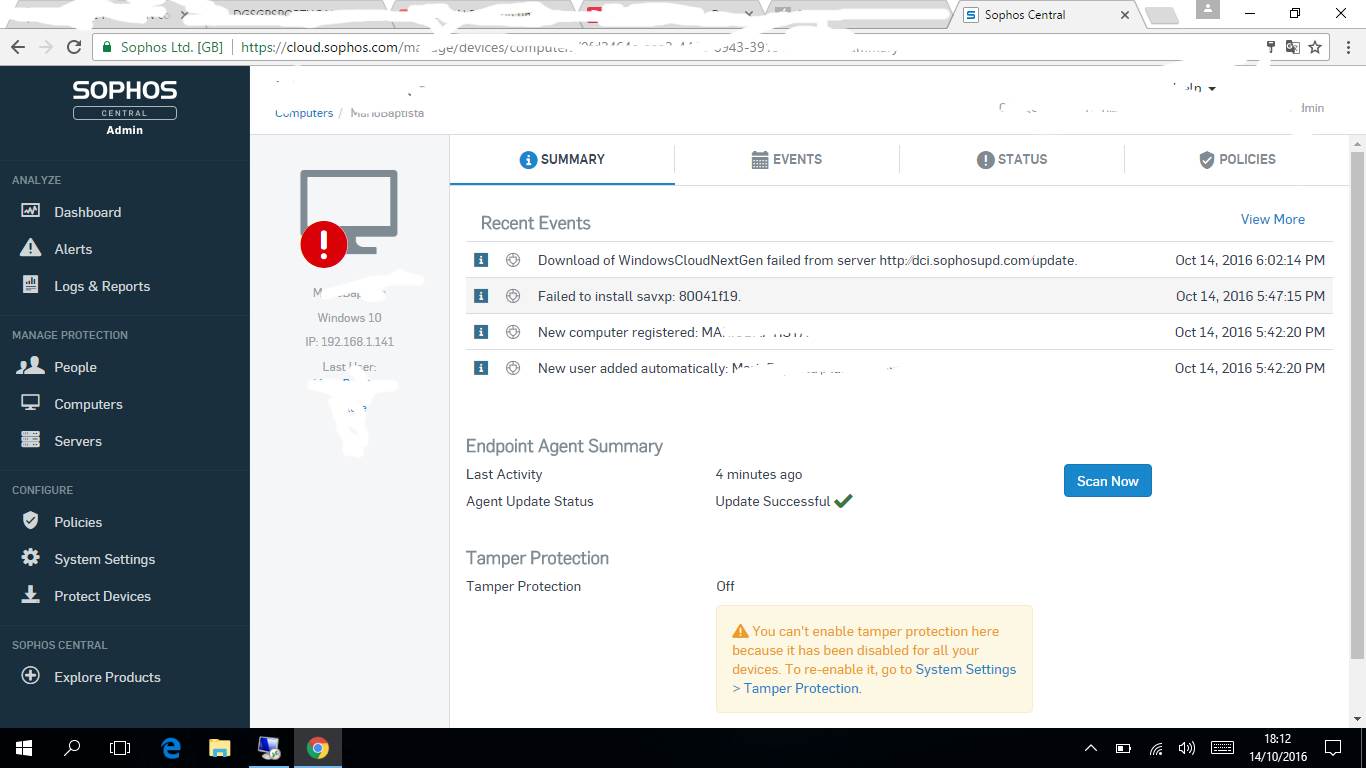Click the Computers monitor icon in sidebar
Screen dimensions: 1366x768
pos(31,403)
